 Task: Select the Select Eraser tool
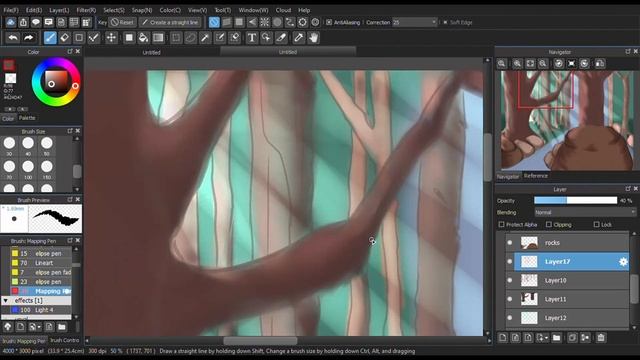coord(235,38)
